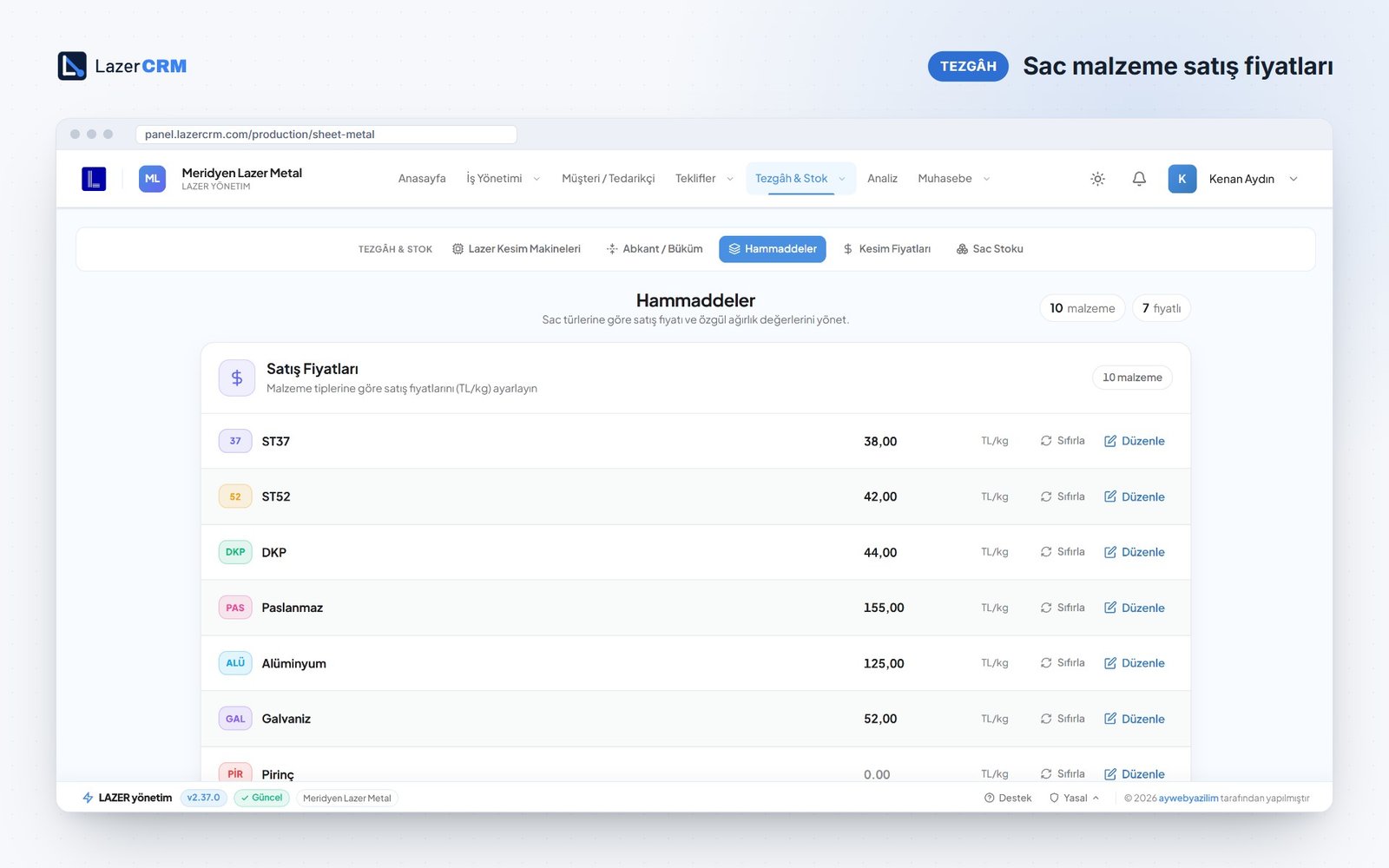The image size is (1389, 868).
Task: Click Sıfırla on Galvaniz row
Action: click(1063, 719)
